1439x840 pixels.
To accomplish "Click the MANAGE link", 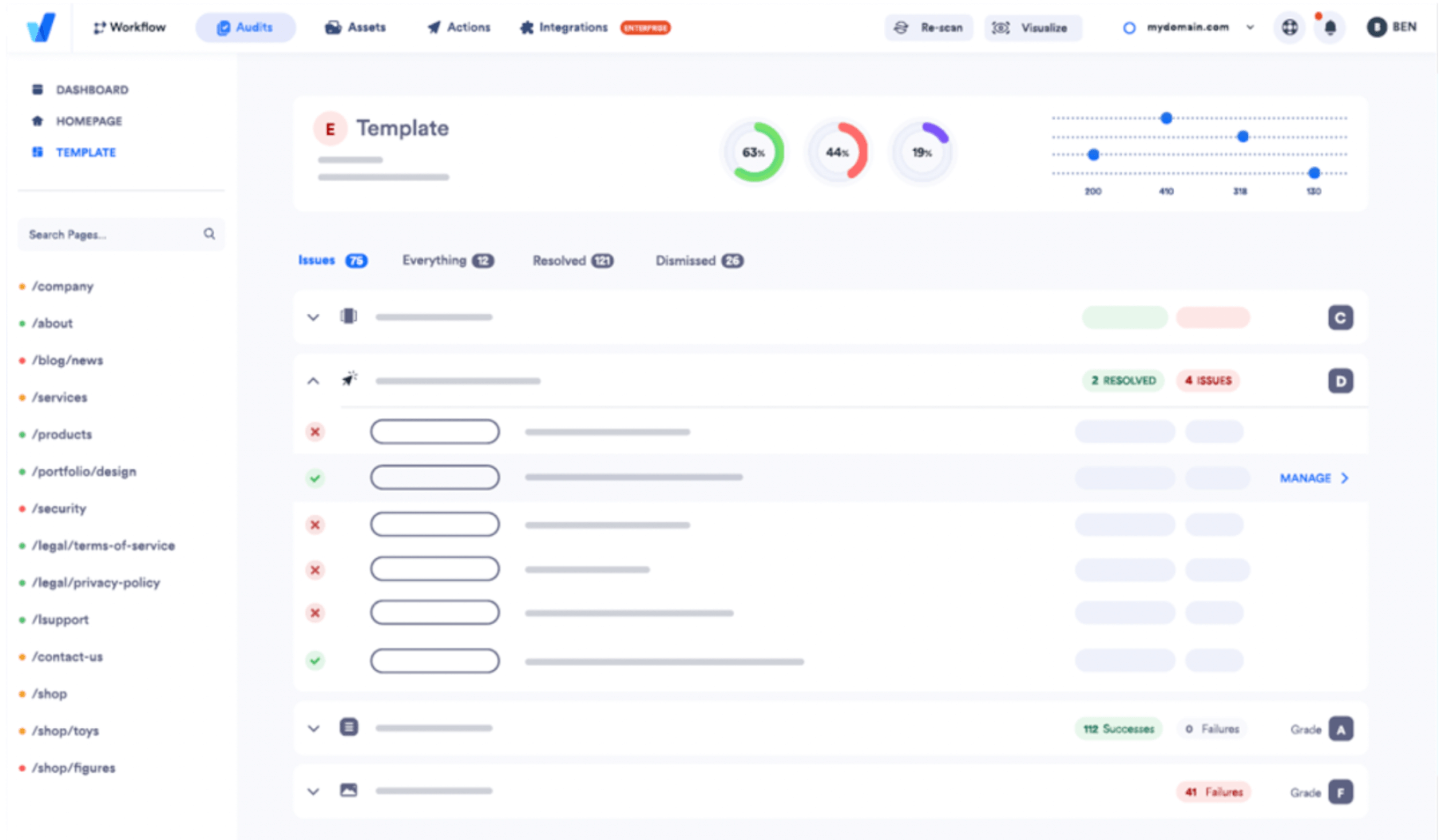I will (1313, 478).
